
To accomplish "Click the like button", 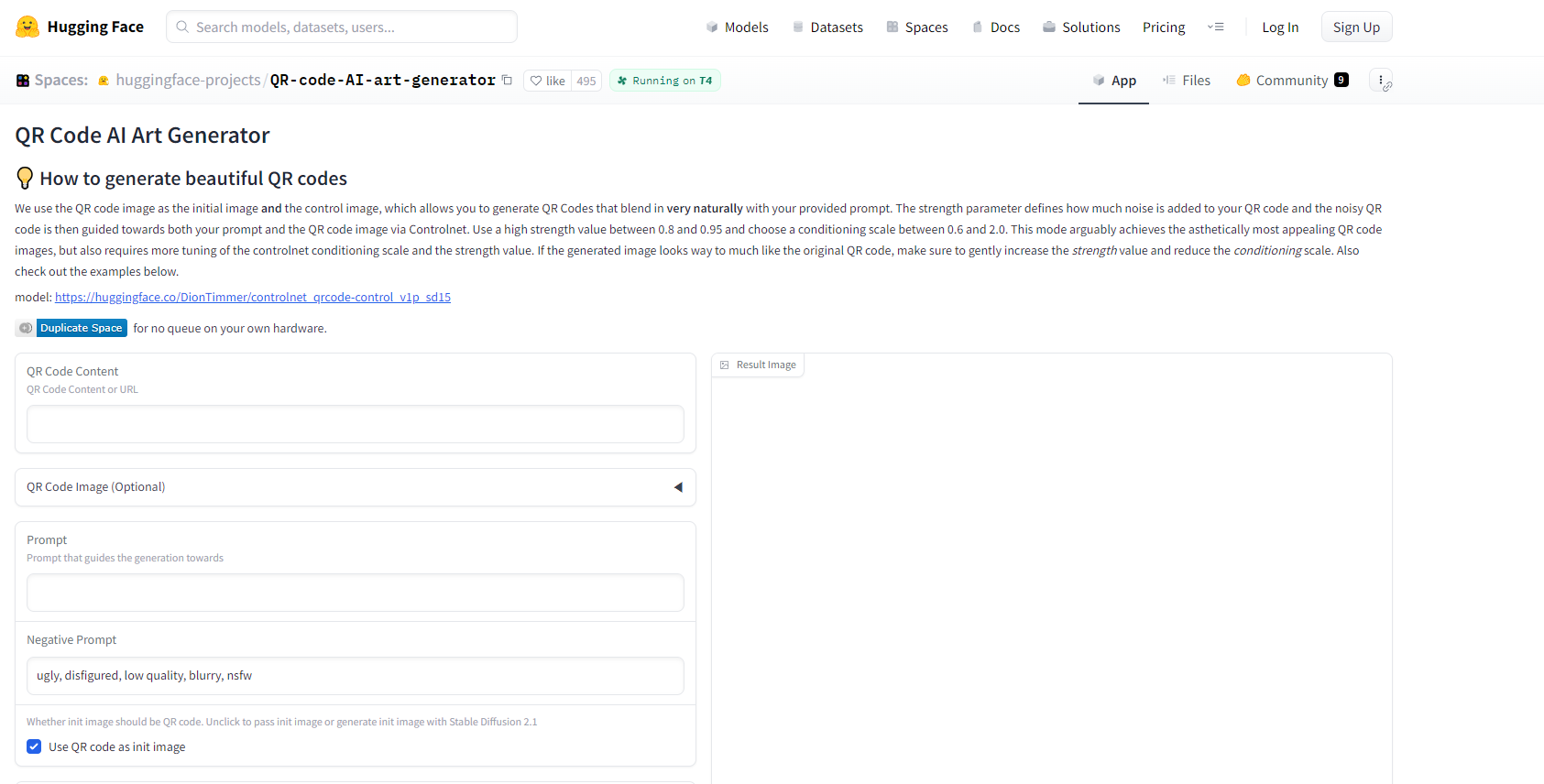I will (x=548, y=81).
